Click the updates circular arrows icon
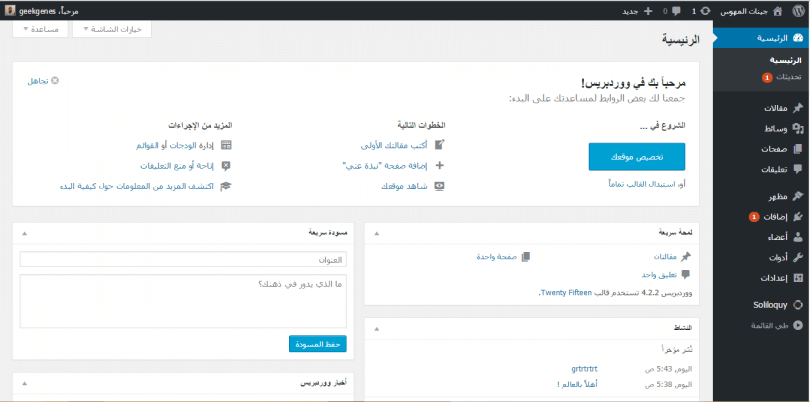Screen dimensions: 810x402 coord(706,10)
